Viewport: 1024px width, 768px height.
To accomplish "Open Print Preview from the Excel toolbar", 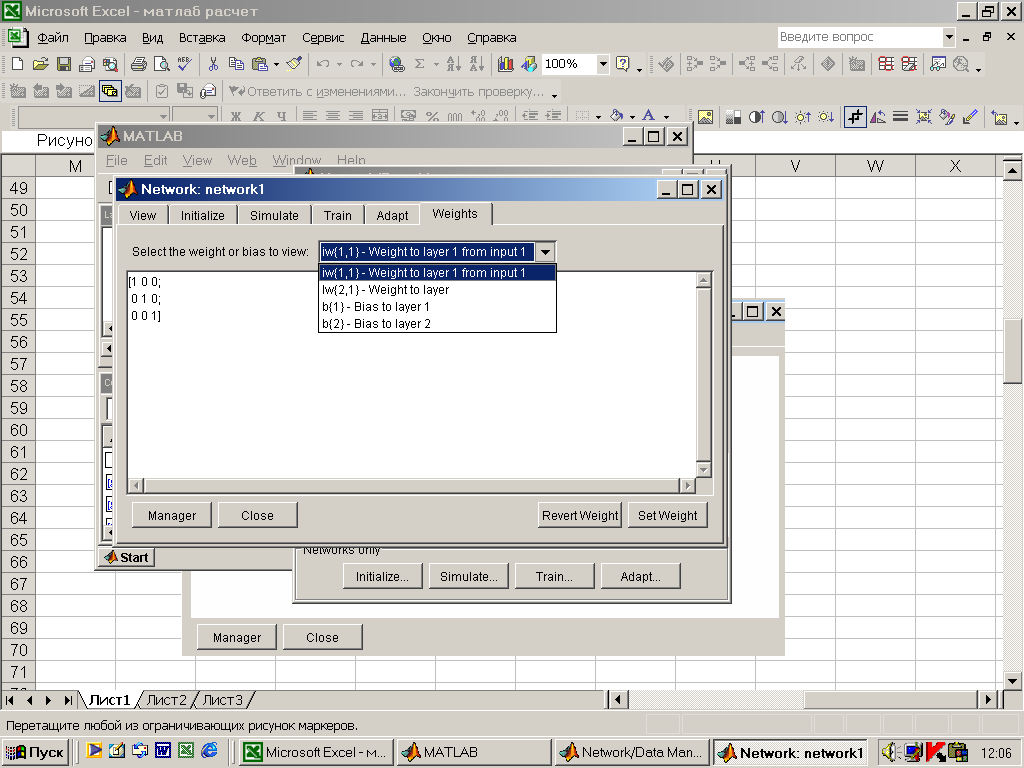I will click(161, 64).
